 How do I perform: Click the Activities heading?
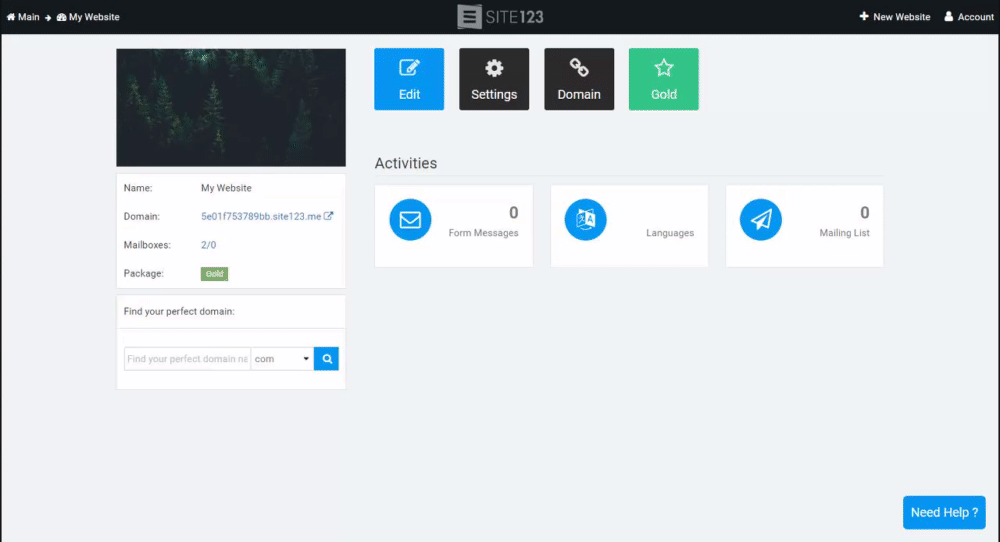[406, 163]
